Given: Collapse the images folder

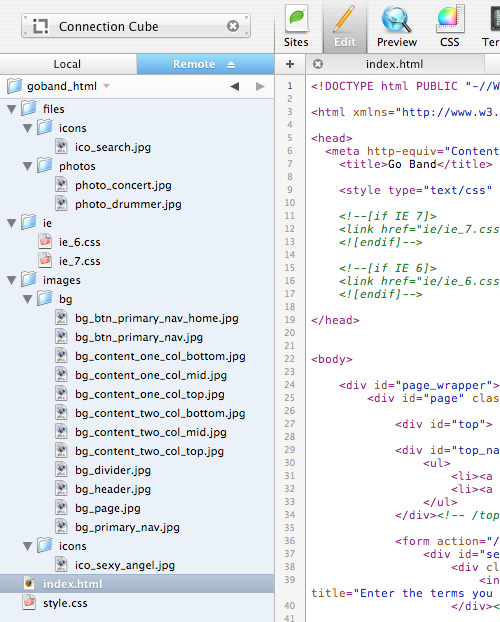Looking at the screenshot, I should click(x=12, y=280).
